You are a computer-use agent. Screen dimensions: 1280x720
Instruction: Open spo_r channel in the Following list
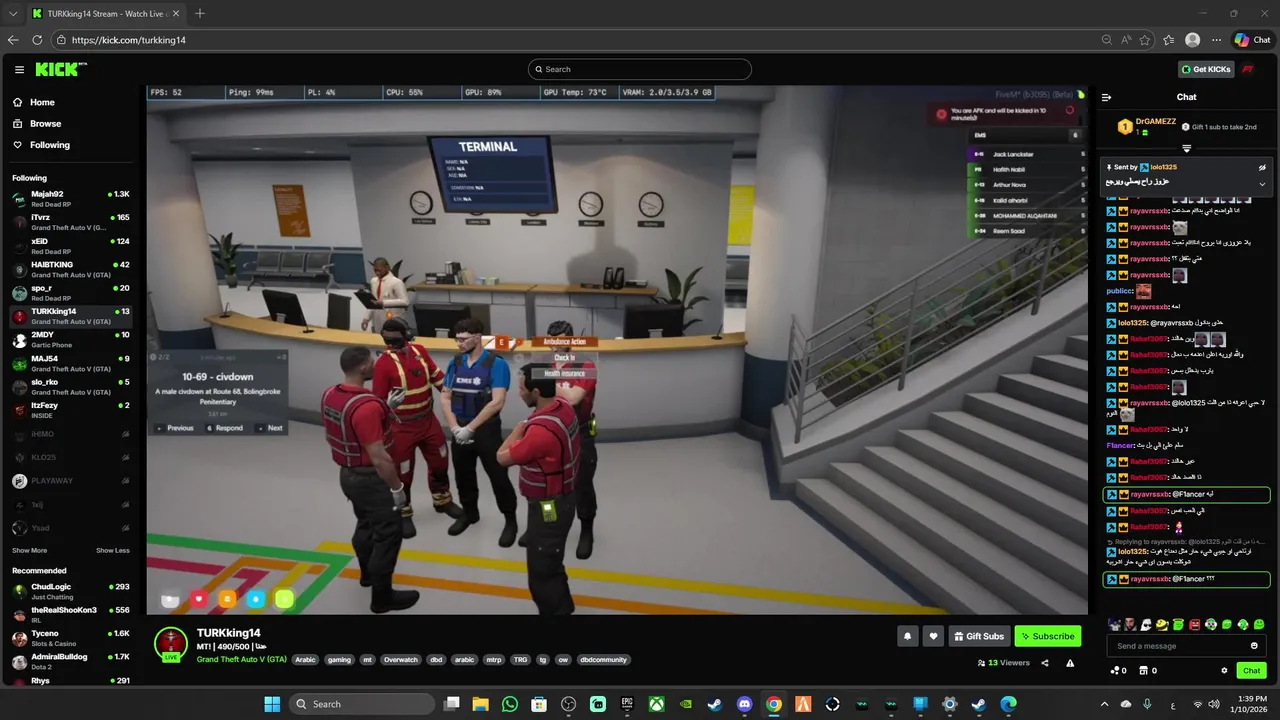coord(70,292)
